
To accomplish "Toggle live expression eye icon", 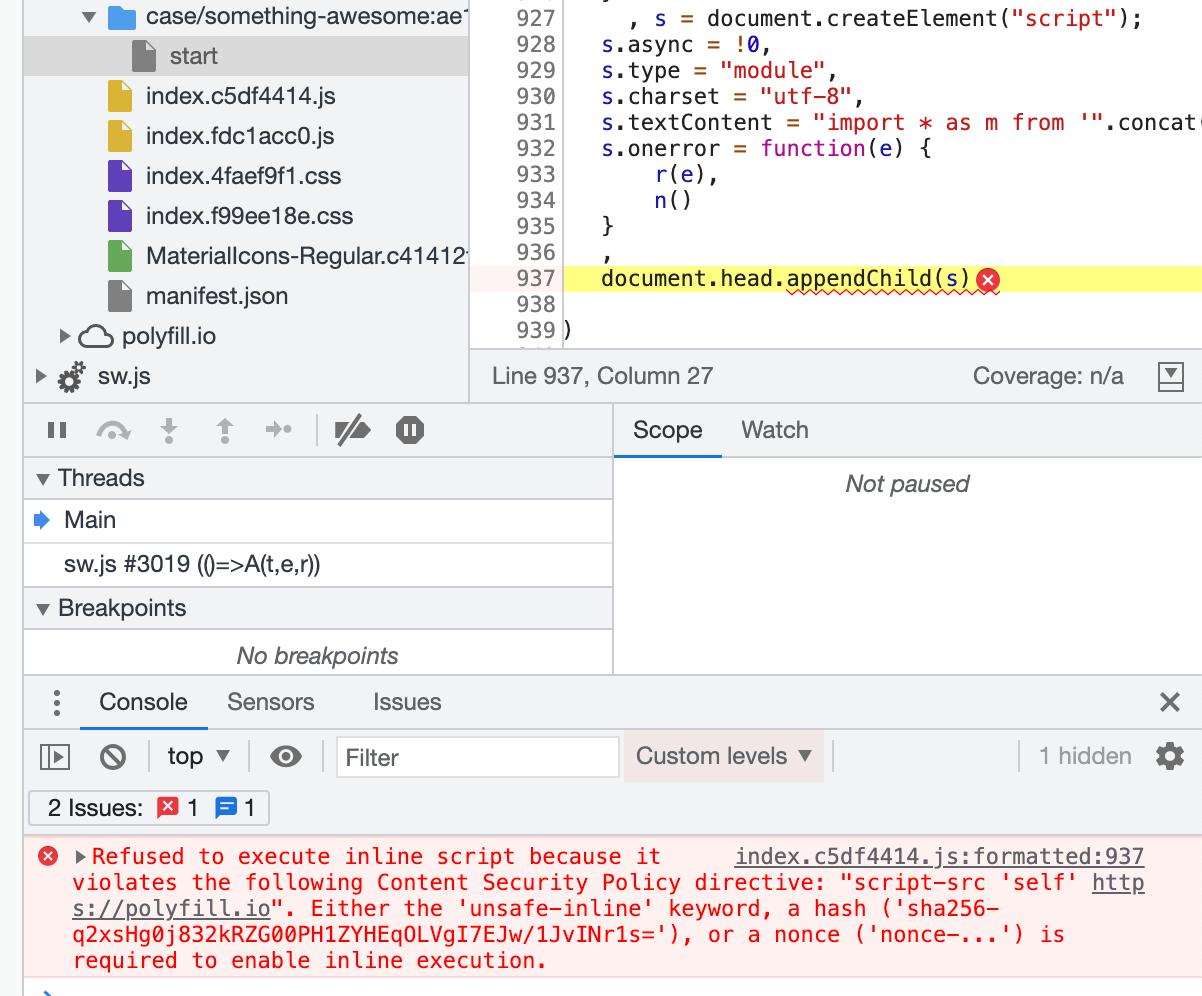I will [x=286, y=757].
